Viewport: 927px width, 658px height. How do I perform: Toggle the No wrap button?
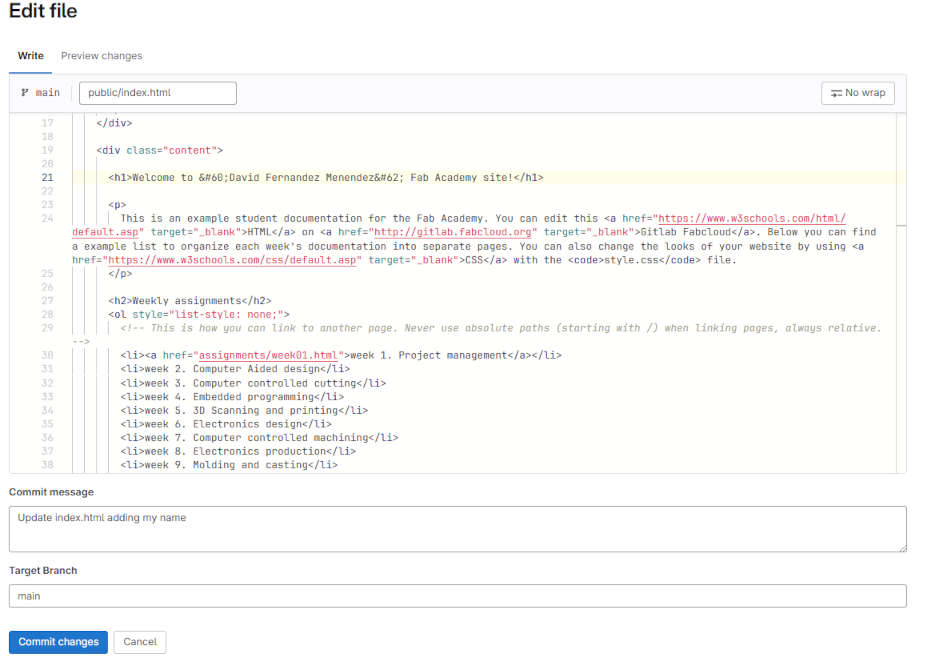(857, 93)
